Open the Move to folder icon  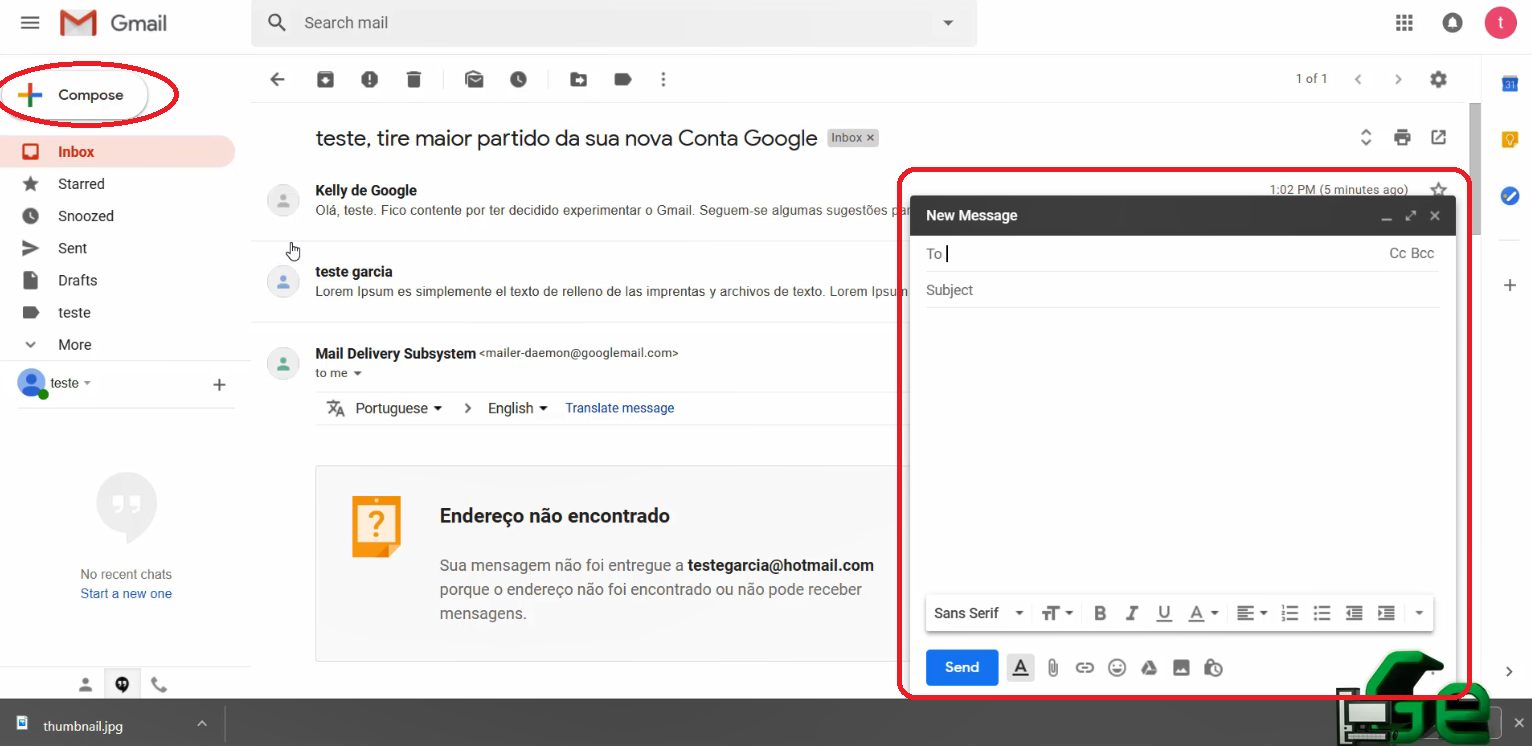579,79
